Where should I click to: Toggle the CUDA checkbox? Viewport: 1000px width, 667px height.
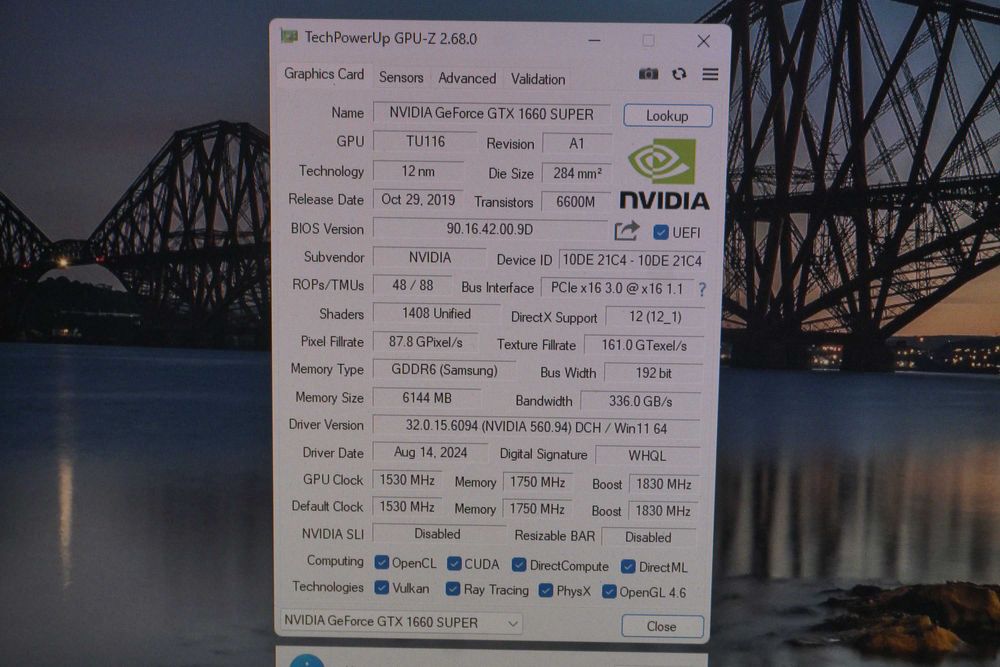(x=454, y=564)
